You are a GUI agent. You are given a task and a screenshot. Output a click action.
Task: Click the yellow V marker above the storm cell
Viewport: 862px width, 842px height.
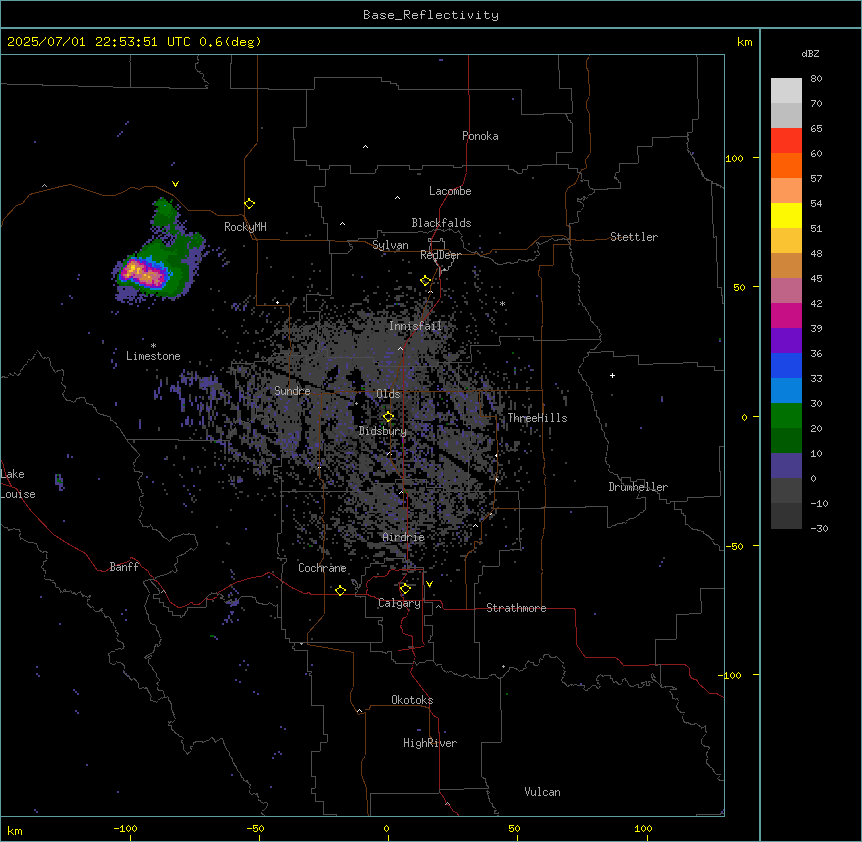click(175, 184)
